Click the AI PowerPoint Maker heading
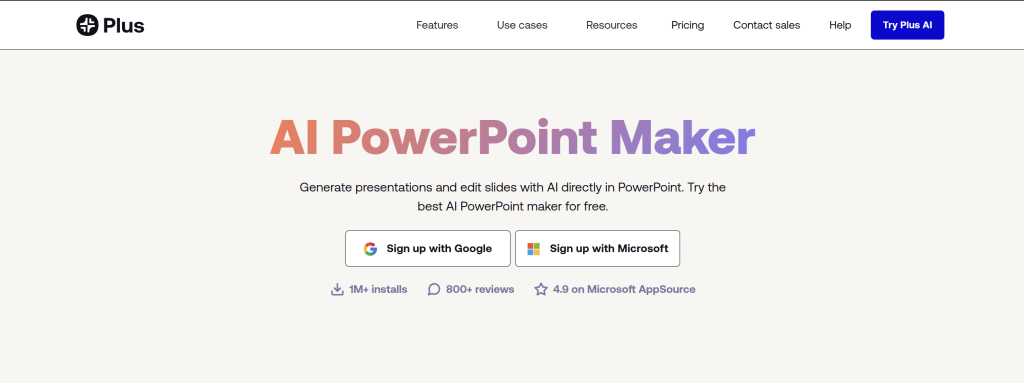 [x=513, y=137]
